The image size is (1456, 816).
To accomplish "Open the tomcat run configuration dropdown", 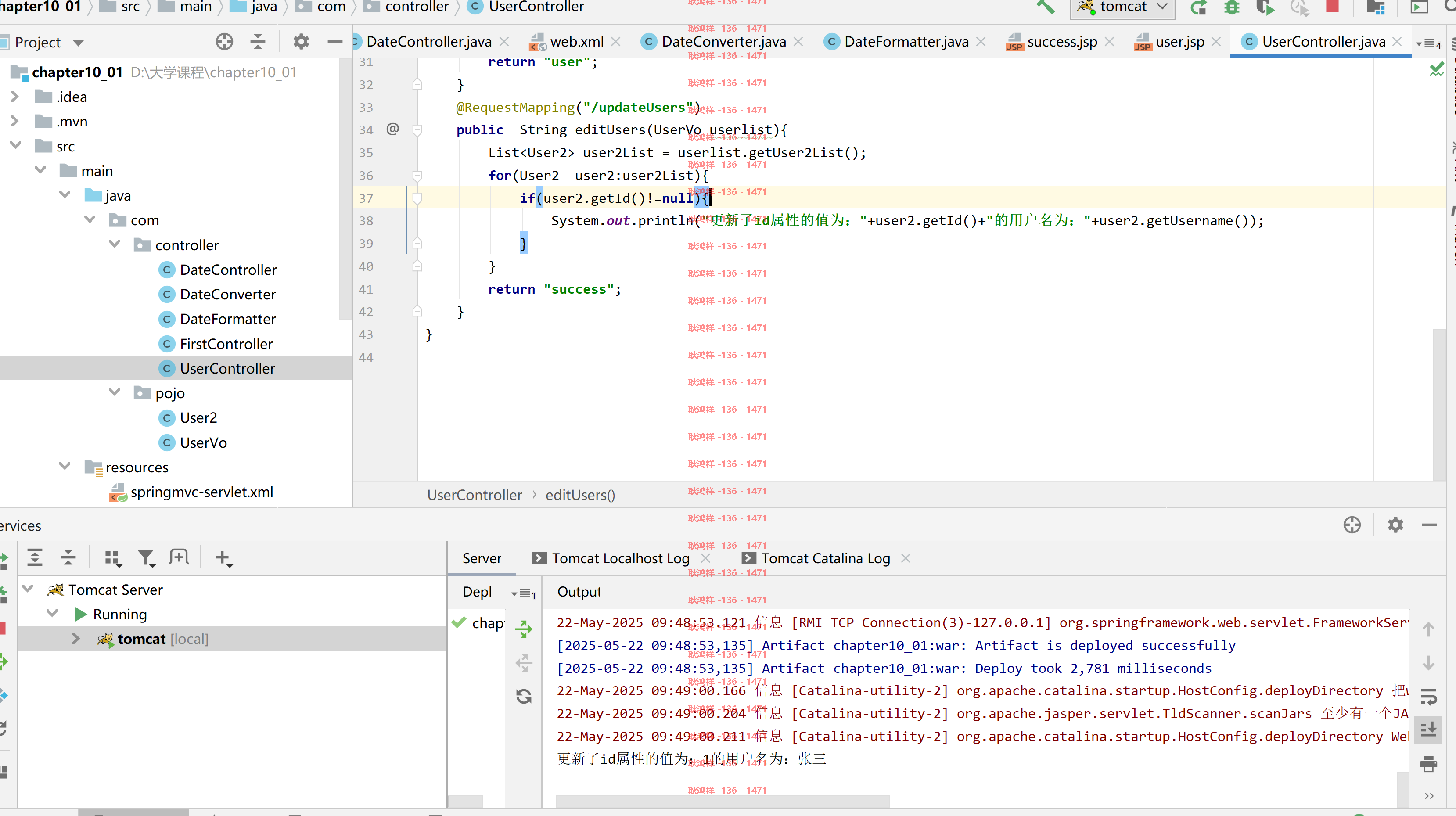I will pyautogui.click(x=1122, y=7).
